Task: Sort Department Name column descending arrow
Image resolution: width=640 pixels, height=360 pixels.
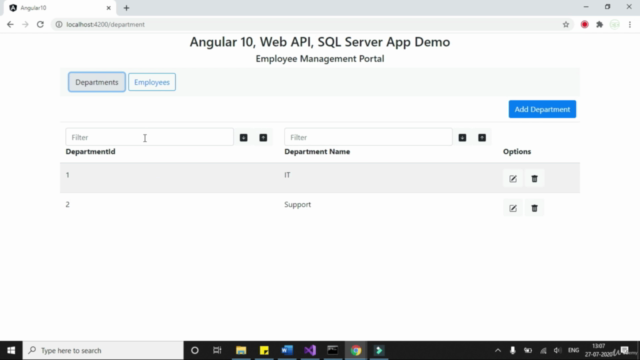Action: click(x=462, y=138)
